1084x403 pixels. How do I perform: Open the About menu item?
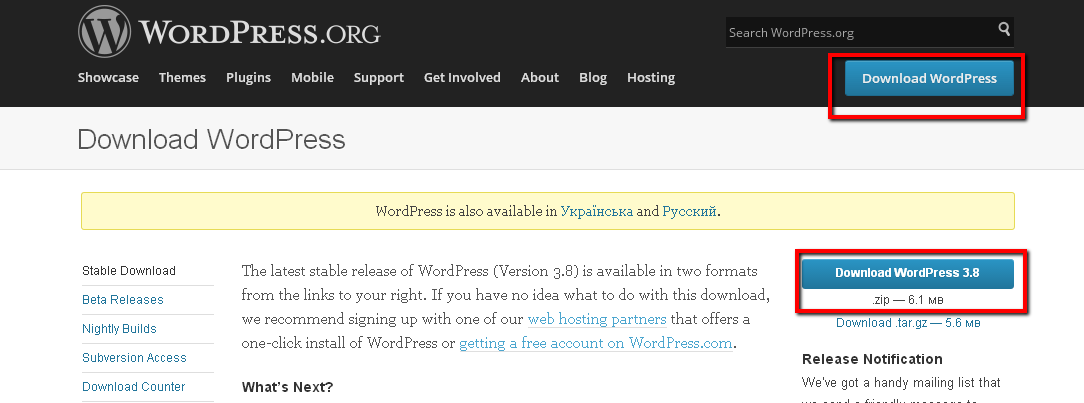(x=539, y=77)
